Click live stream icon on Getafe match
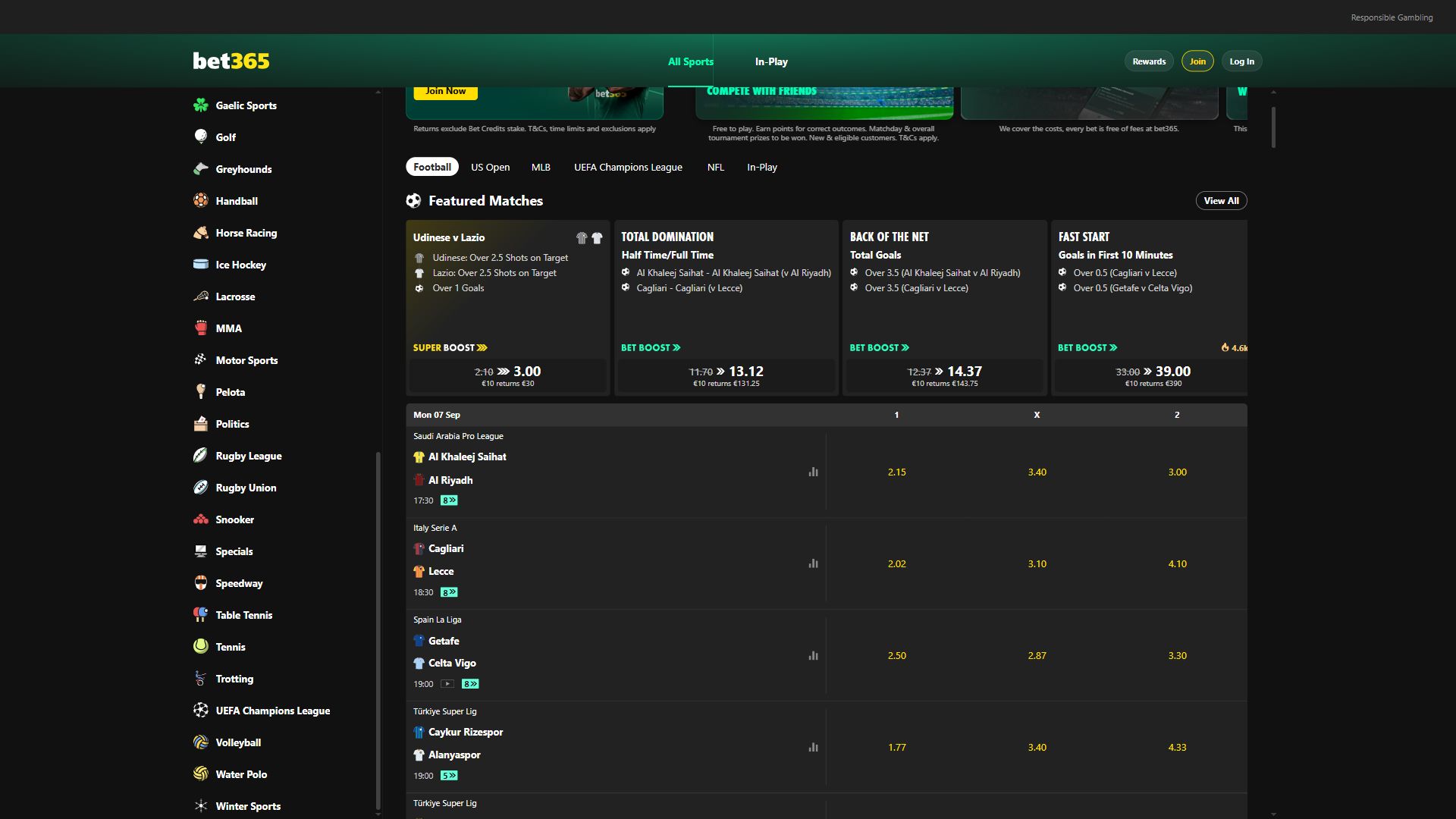The image size is (1456, 819). click(447, 684)
